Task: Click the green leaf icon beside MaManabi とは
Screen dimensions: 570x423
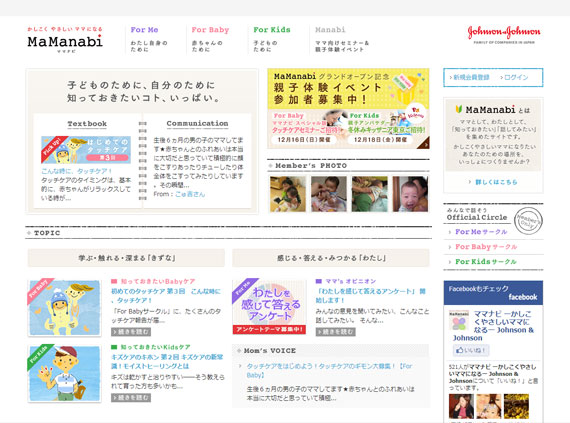Action: [459, 109]
